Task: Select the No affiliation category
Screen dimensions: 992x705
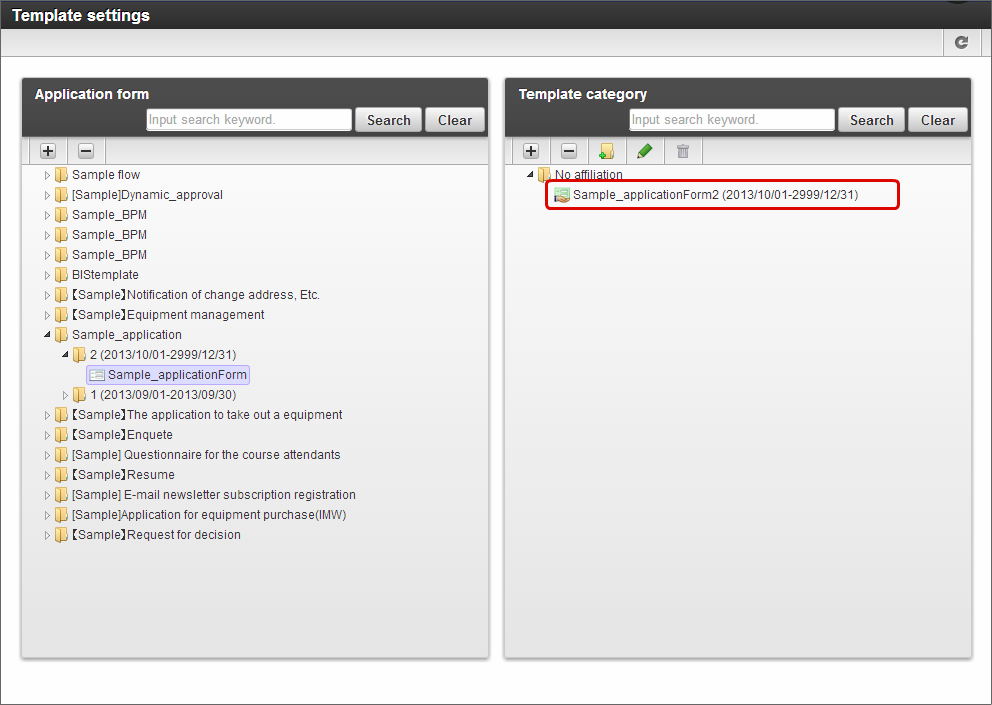Action: point(588,175)
